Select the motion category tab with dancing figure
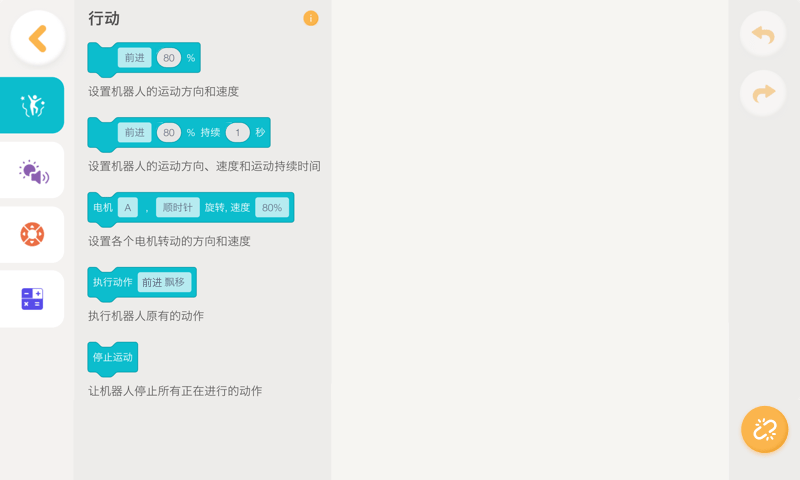This screenshot has height=480, width=800. point(32,105)
